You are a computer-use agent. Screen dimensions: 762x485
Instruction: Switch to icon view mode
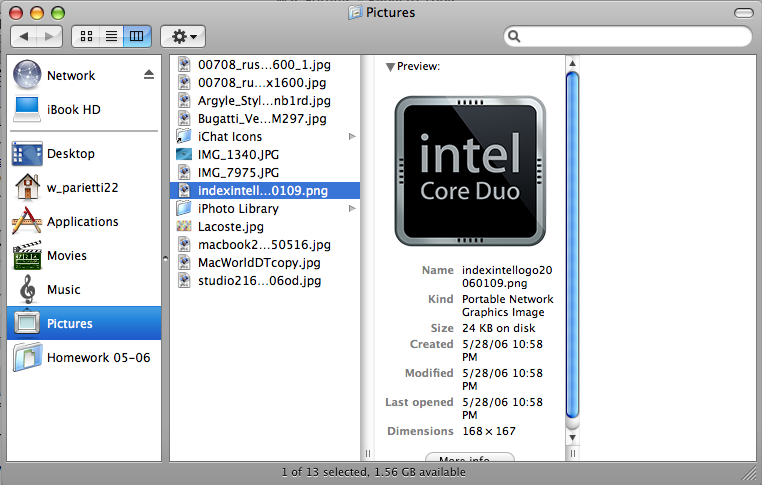(86, 36)
